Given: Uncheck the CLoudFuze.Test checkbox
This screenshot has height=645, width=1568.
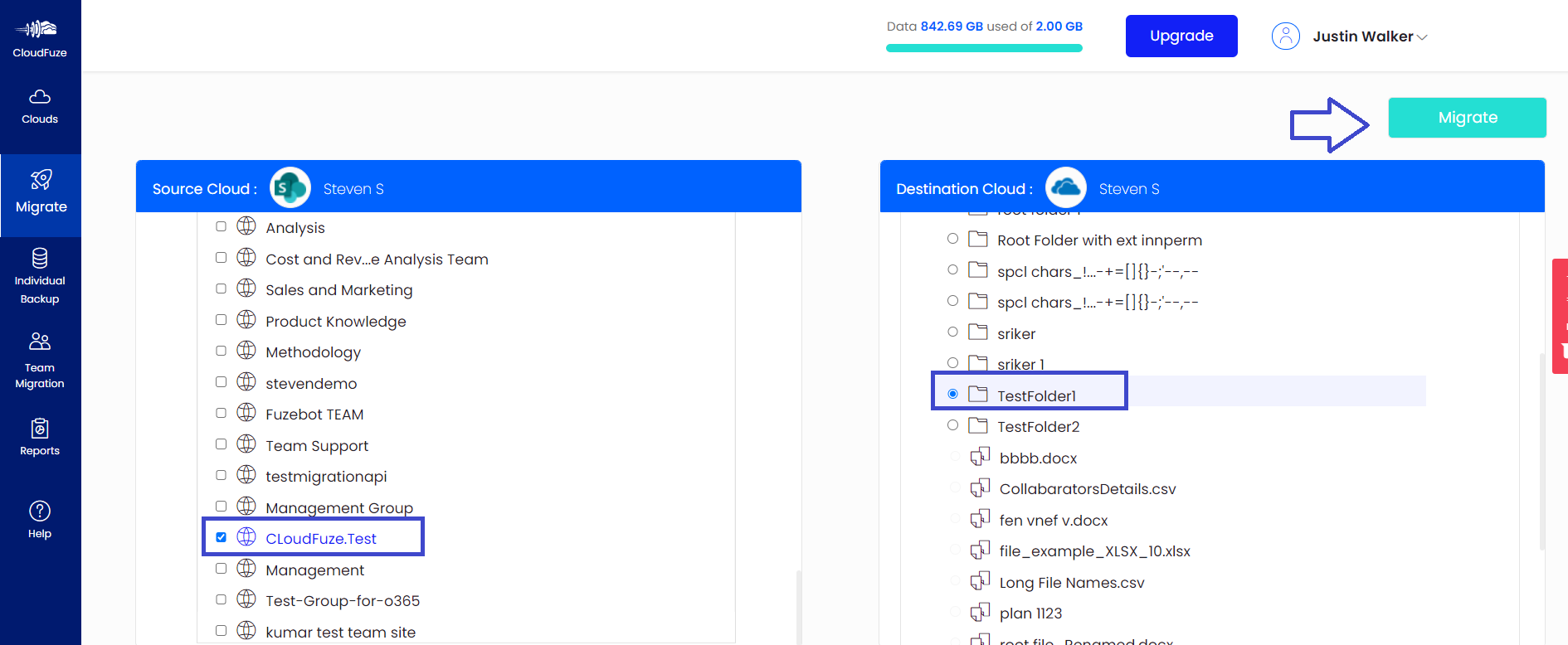Looking at the screenshot, I should point(221,537).
